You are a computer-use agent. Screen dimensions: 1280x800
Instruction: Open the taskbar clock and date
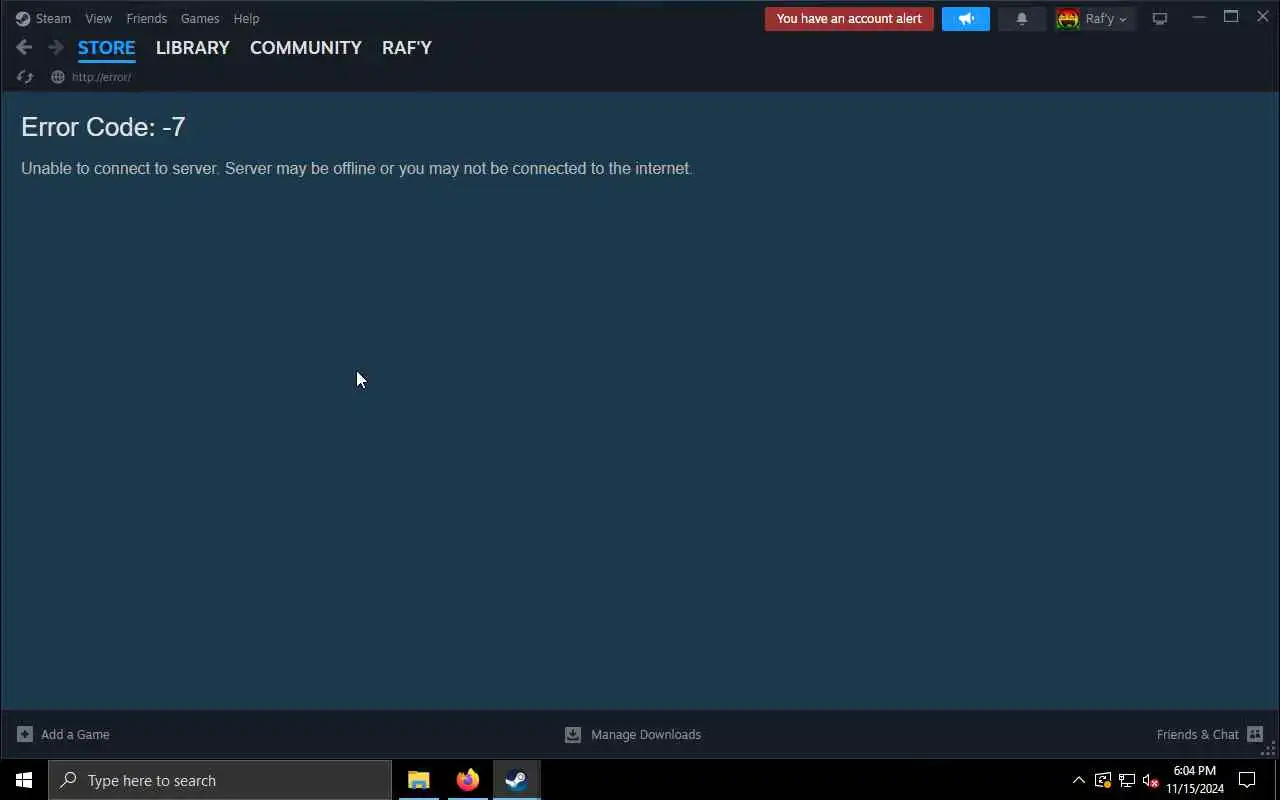click(1195, 780)
